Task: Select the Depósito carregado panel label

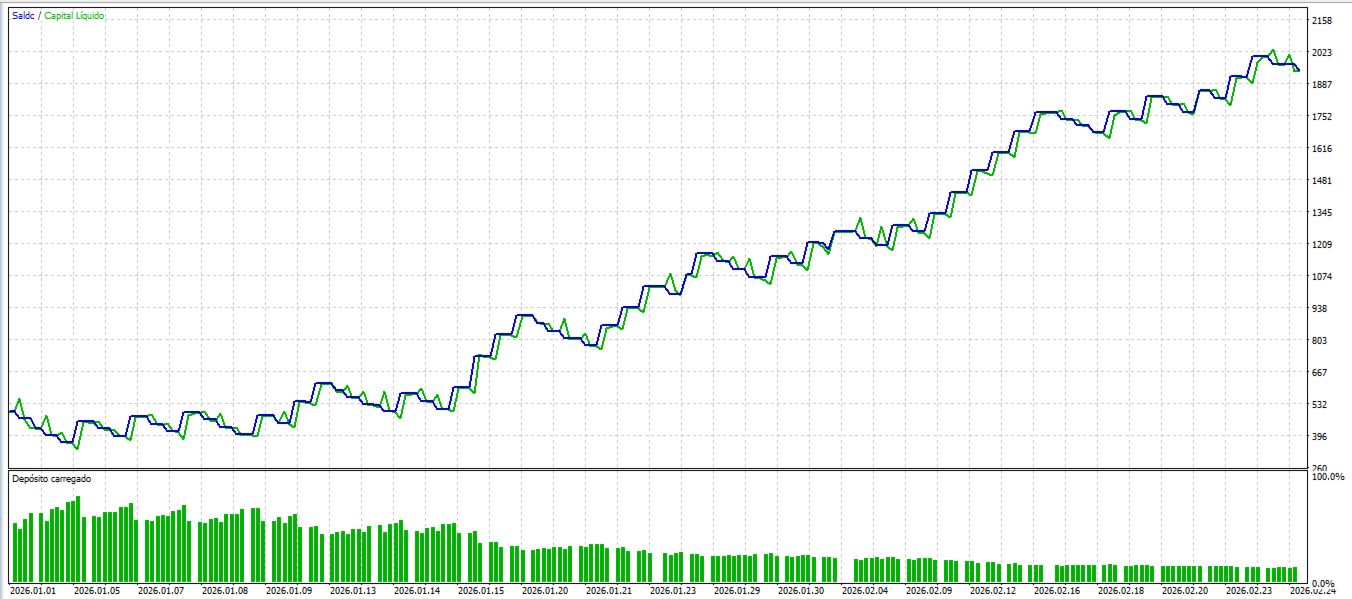Action: [51, 479]
